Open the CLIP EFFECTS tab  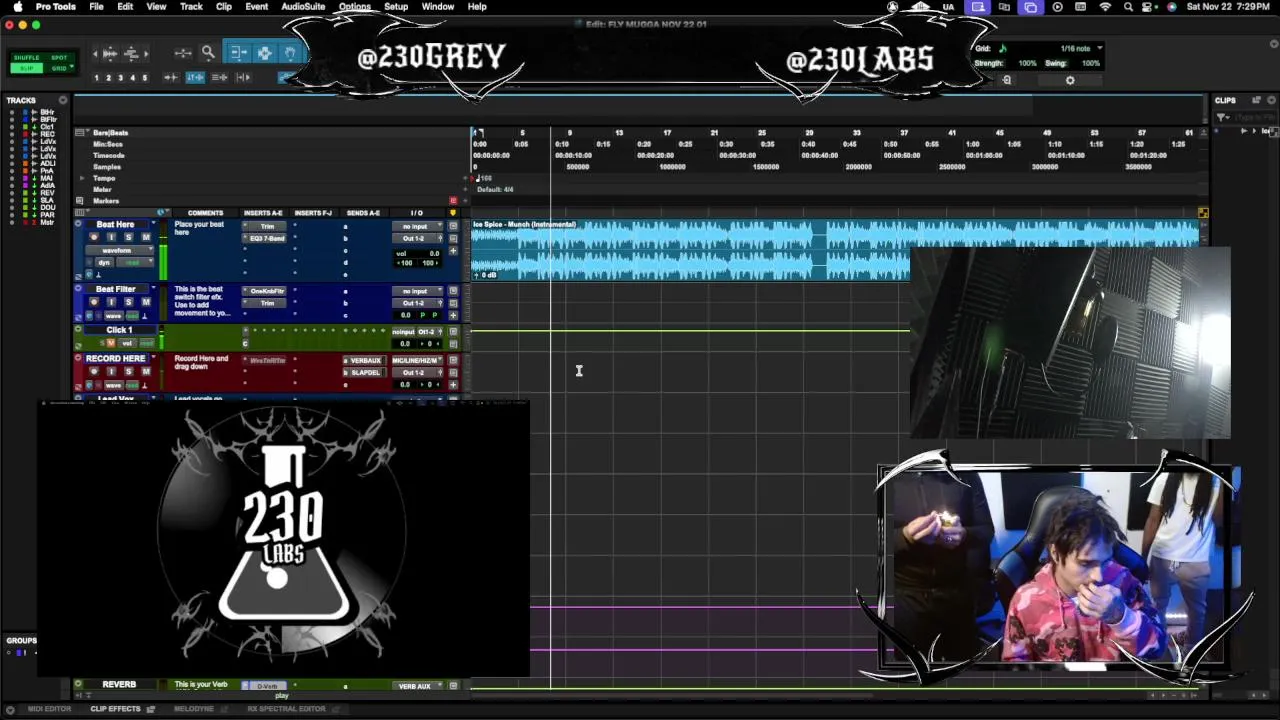coord(115,709)
